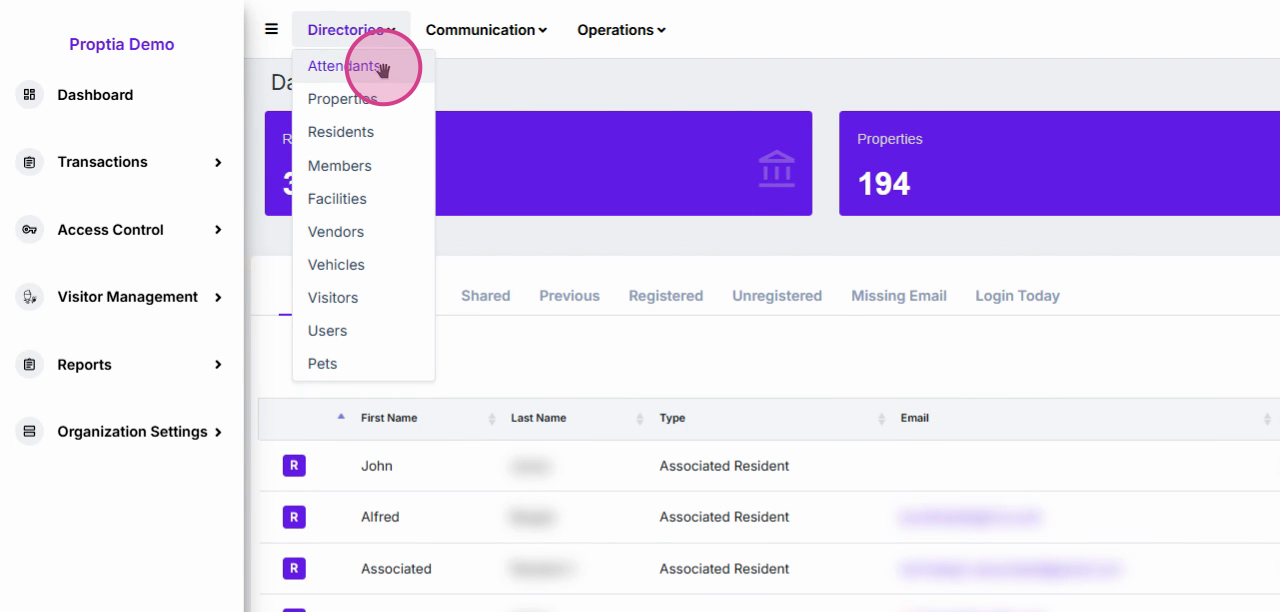Image resolution: width=1280 pixels, height=612 pixels.
Task: Collapse the Directories dropdown menu
Action: tap(351, 30)
